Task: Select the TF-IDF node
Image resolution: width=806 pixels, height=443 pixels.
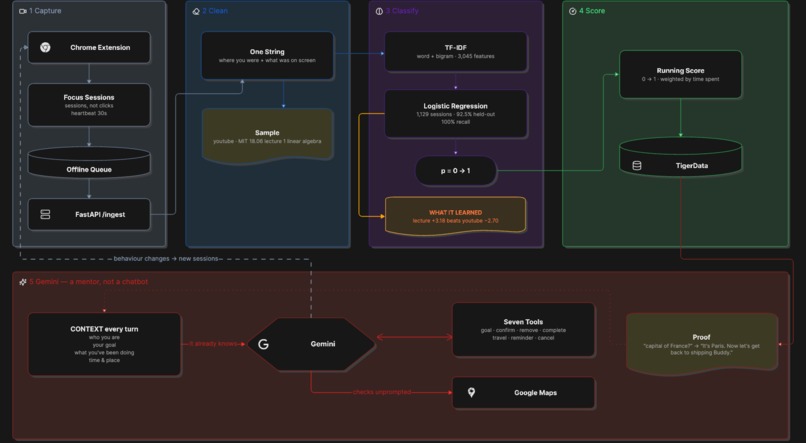Action: click(455, 51)
